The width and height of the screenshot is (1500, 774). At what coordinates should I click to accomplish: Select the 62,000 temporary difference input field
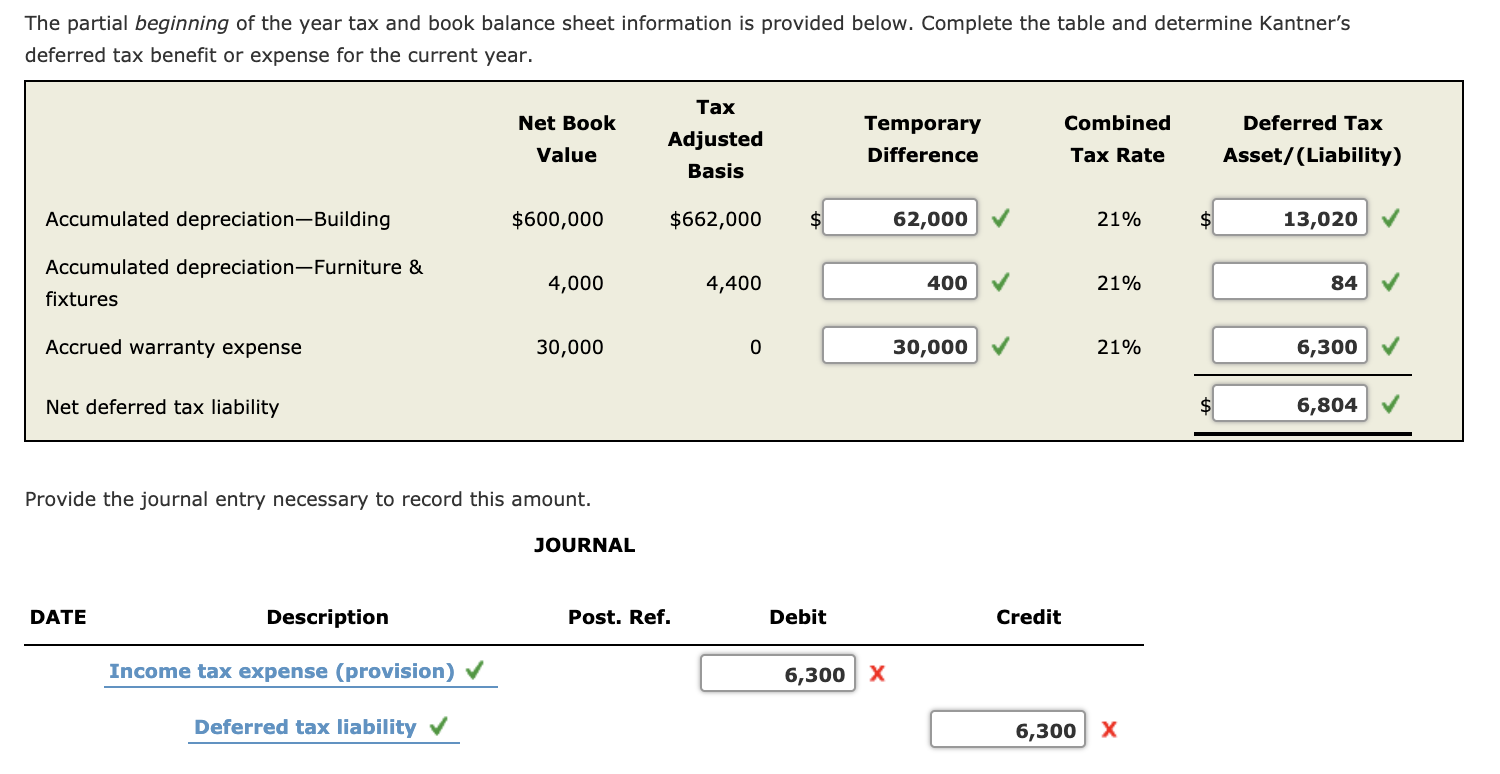tap(900, 218)
